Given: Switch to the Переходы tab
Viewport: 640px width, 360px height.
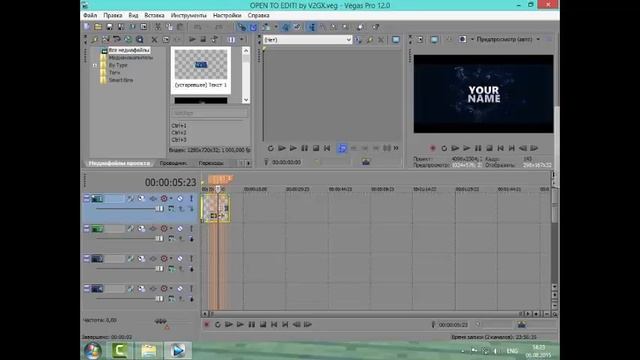Looking at the screenshot, I should 211,163.
